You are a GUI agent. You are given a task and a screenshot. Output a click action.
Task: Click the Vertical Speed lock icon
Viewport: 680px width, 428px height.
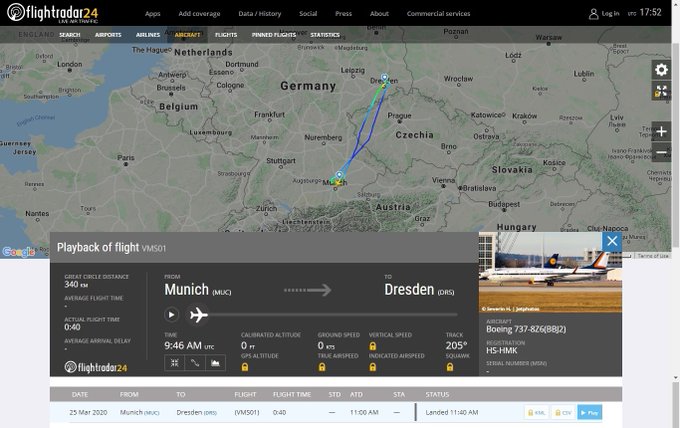coord(373,346)
